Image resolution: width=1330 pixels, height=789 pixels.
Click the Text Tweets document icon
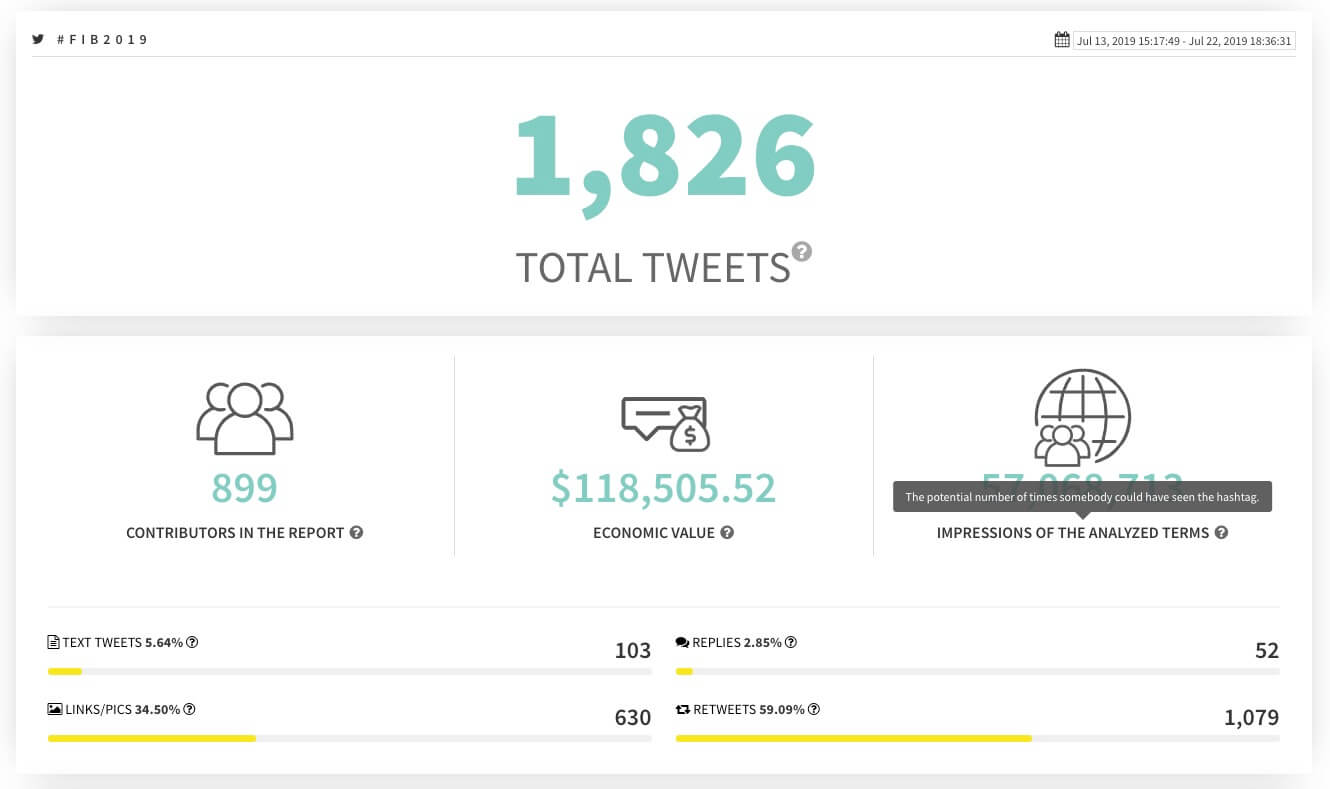(53, 641)
